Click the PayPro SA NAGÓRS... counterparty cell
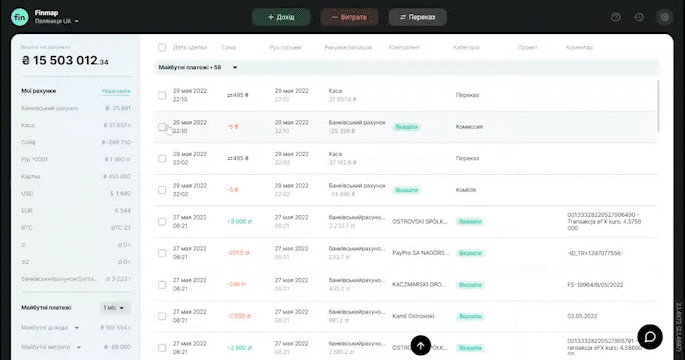 coord(420,253)
